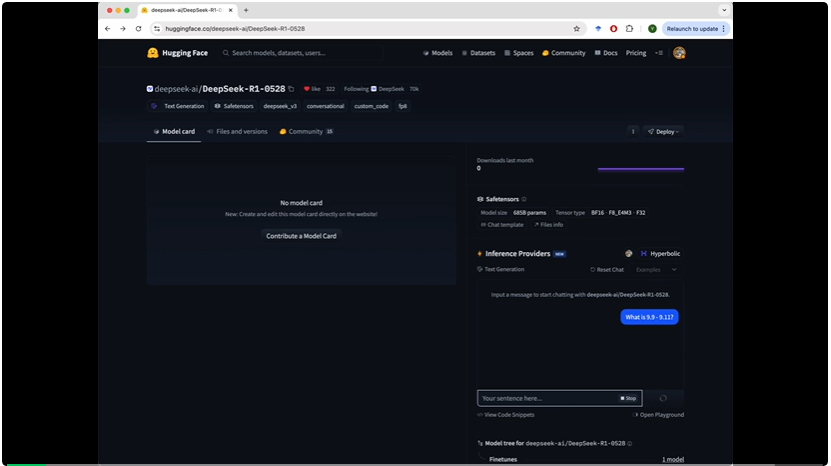Open the blue extension icon in the toolbar
Viewport: 831px width, 466px height.
[x=598, y=29]
